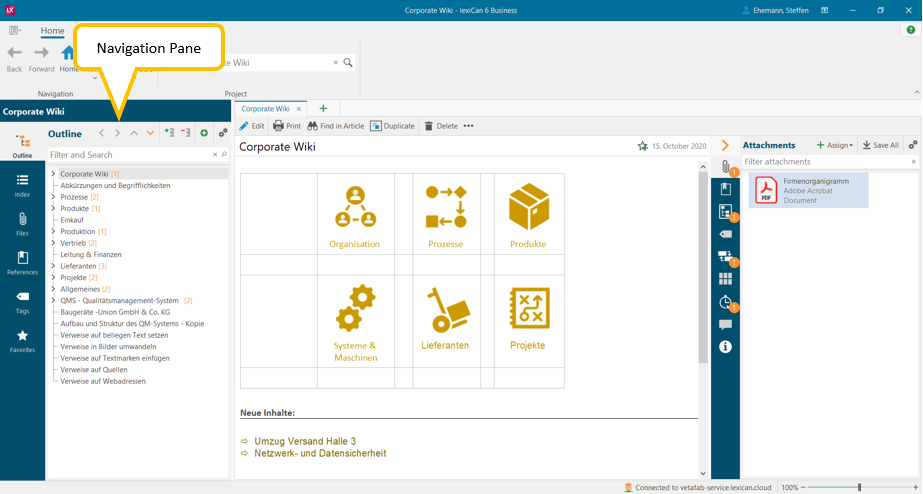
Task: Adjust the zoom slider in status bar
Action: (859, 487)
